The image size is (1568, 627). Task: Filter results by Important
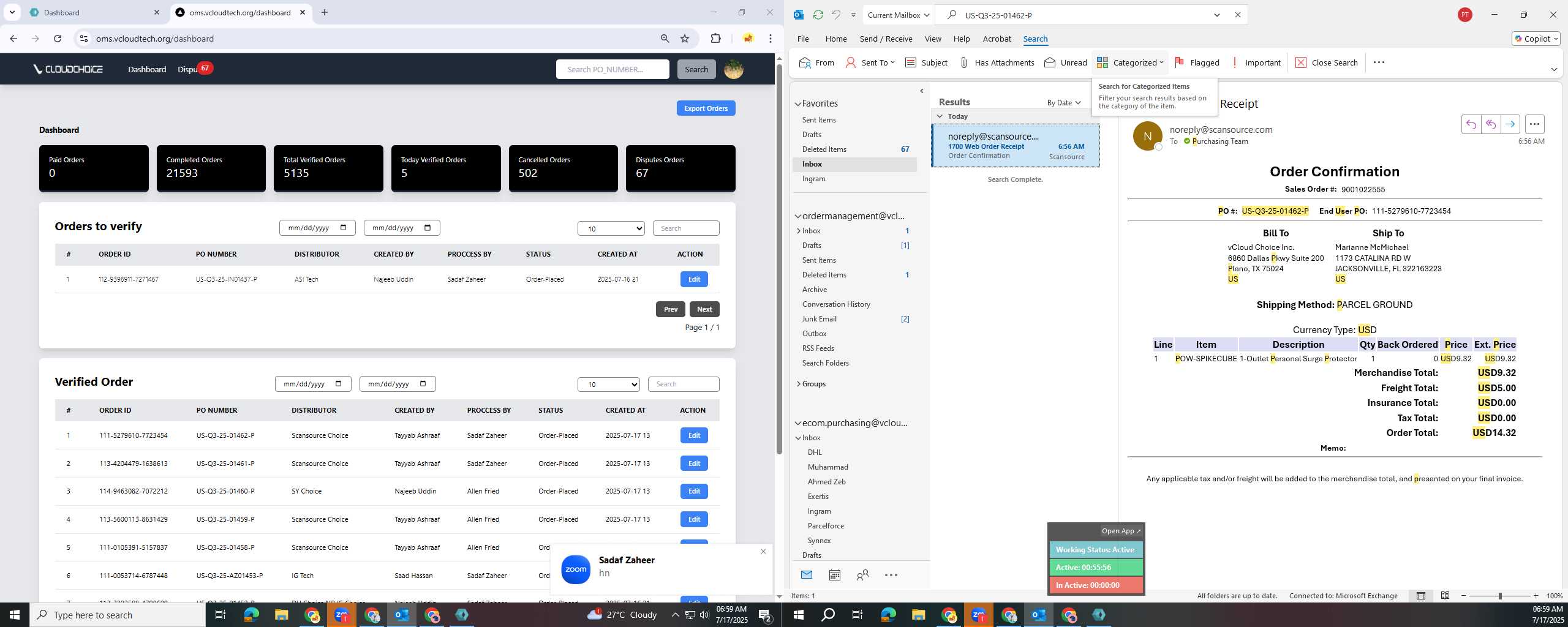pyautogui.click(x=1256, y=62)
